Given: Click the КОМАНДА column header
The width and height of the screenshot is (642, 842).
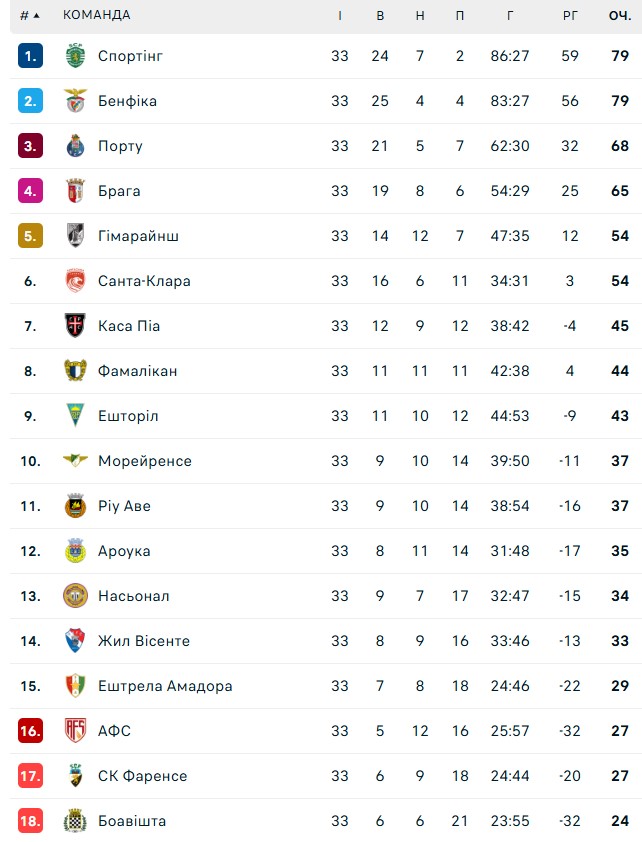Looking at the screenshot, I should [96, 15].
